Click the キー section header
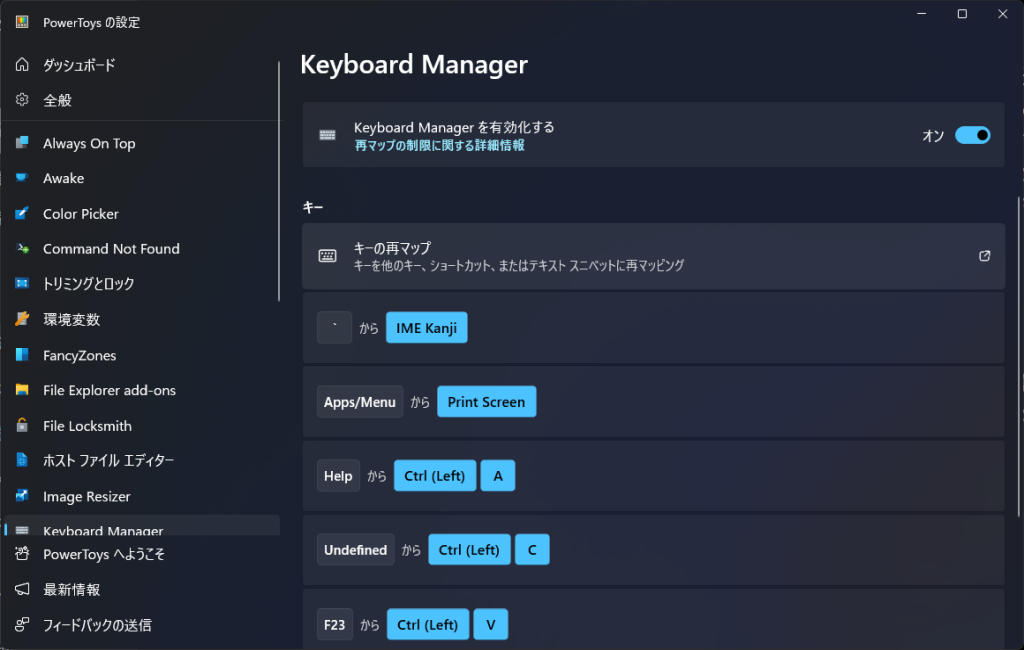 (x=313, y=207)
